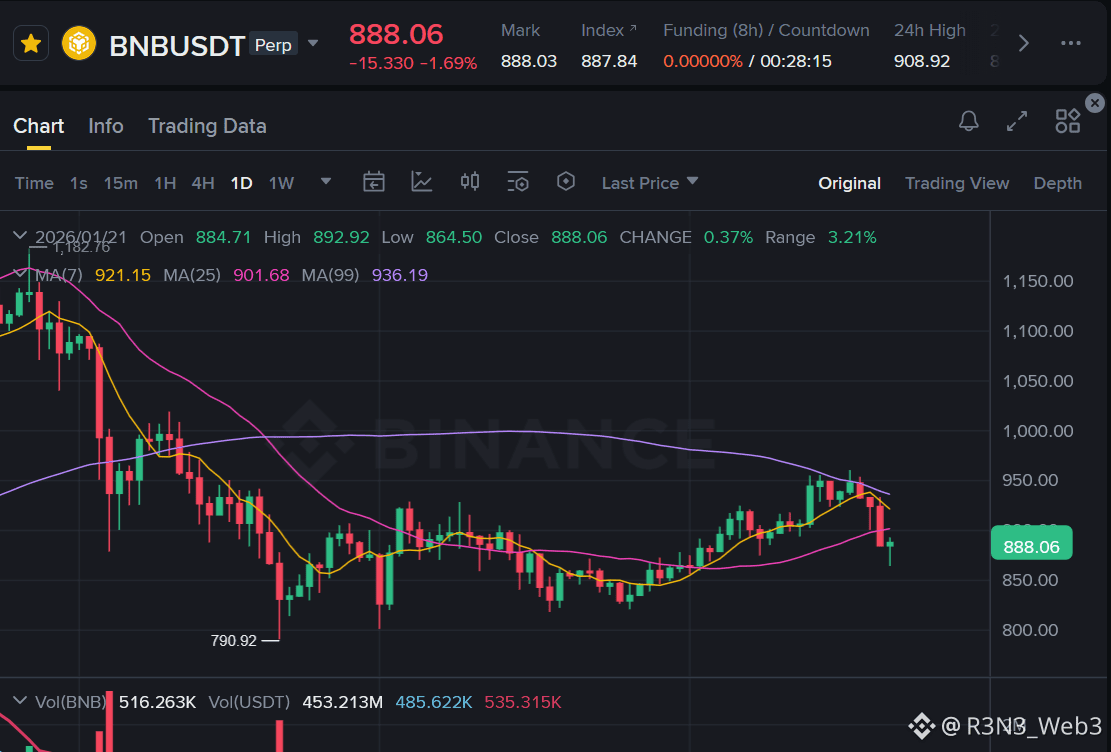The width and height of the screenshot is (1111, 752).
Task: Select the Depth chart view
Action: click(1057, 183)
